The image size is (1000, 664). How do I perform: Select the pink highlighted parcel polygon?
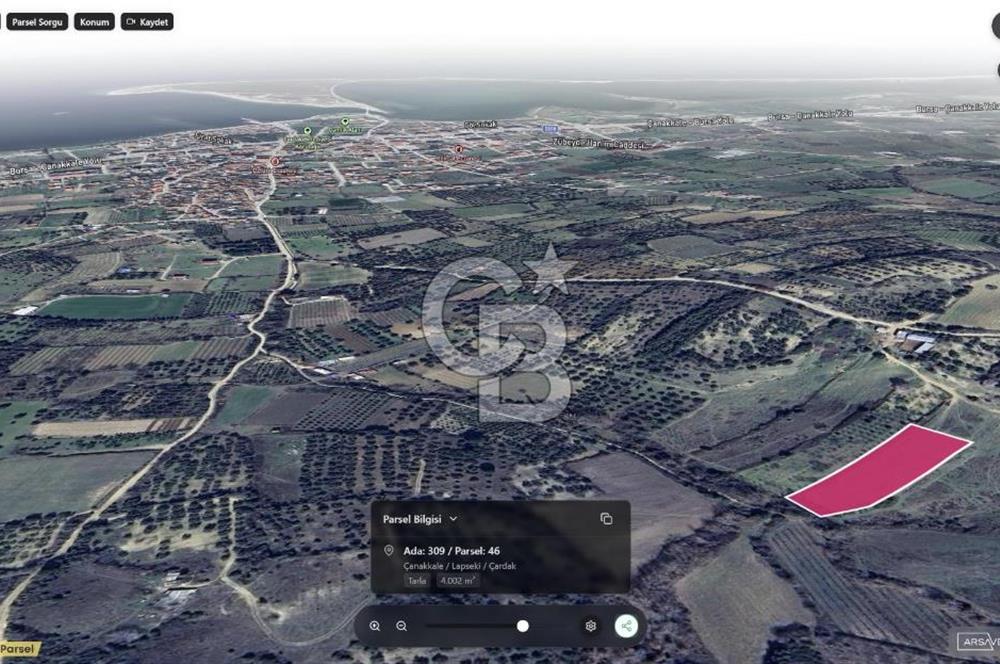tap(878, 471)
